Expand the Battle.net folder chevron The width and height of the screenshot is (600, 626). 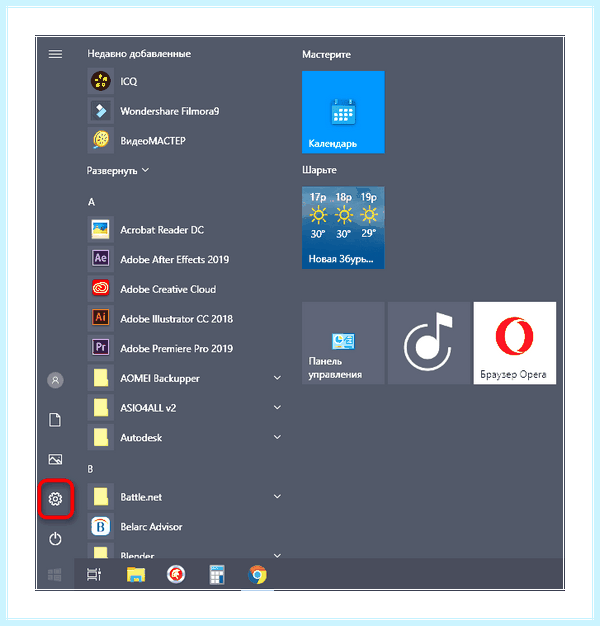coord(277,497)
